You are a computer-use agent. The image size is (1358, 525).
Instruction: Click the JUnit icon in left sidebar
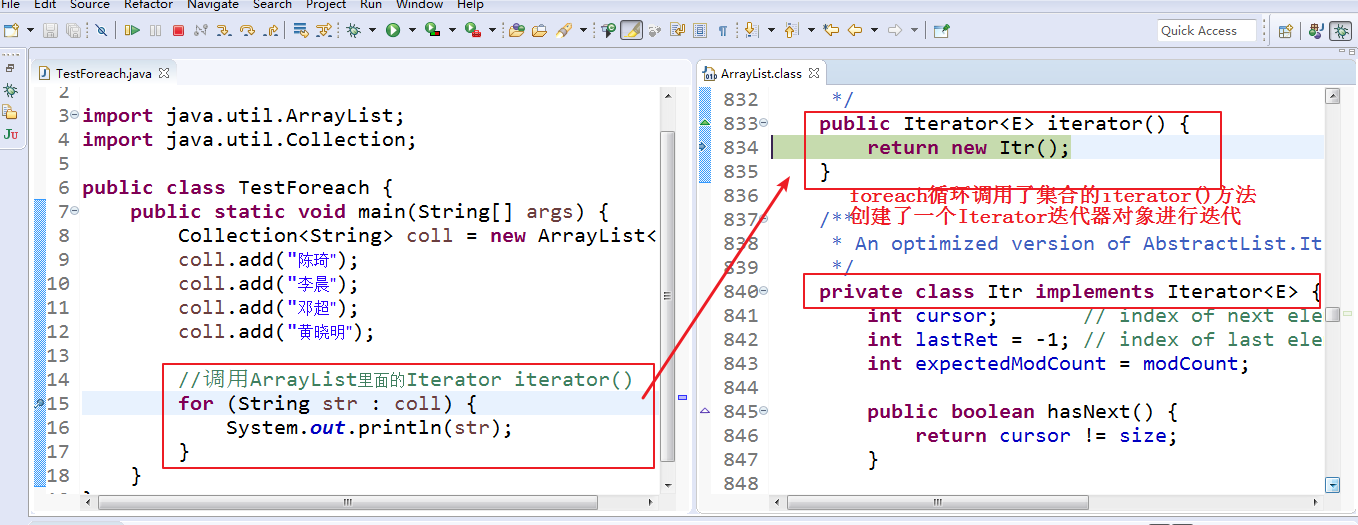pyautogui.click(x=10, y=134)
